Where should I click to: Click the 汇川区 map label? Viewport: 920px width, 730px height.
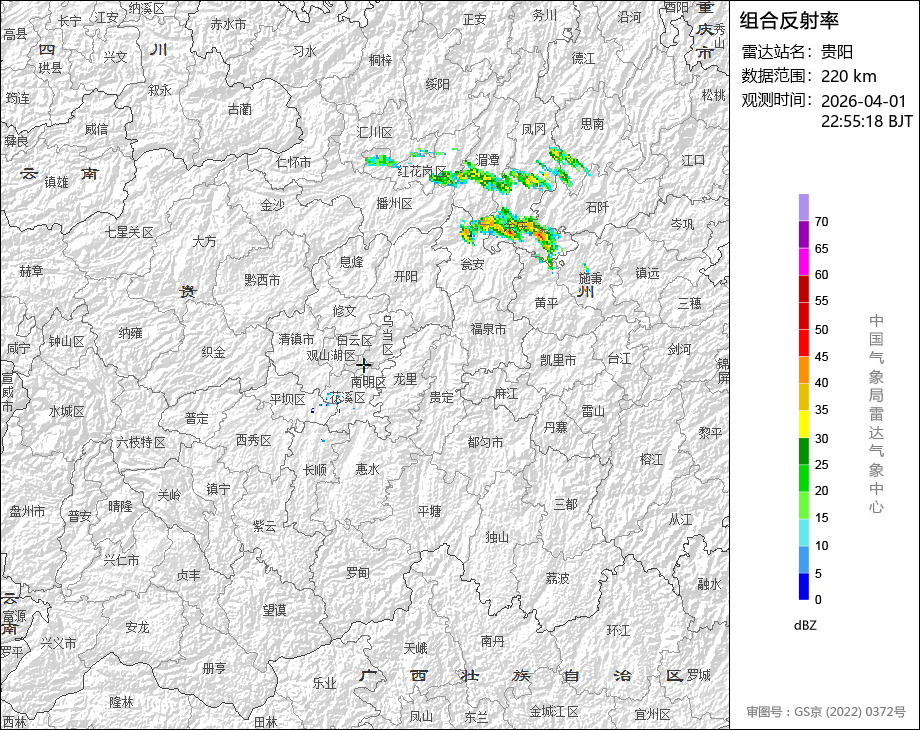tap(375, 133)
